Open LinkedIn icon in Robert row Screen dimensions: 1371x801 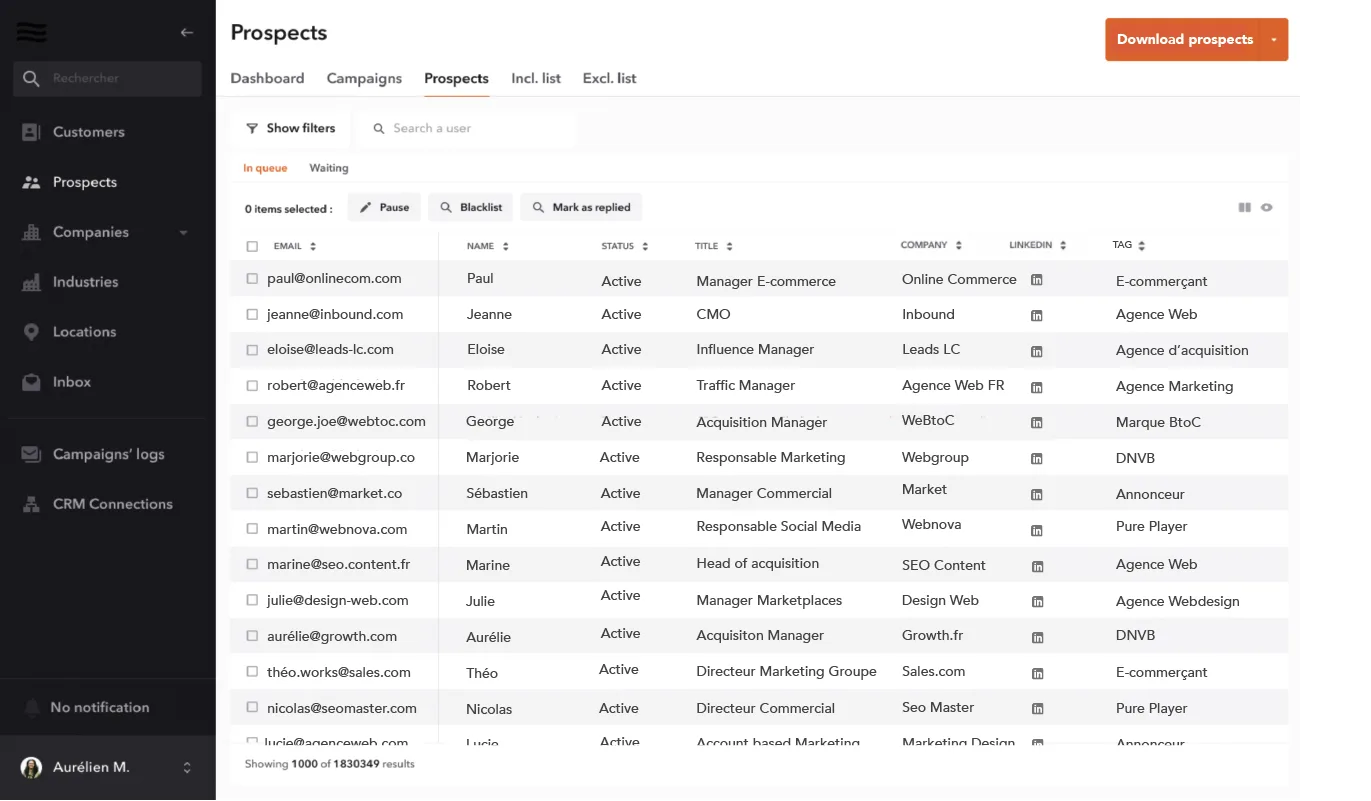click(1037, 387)
